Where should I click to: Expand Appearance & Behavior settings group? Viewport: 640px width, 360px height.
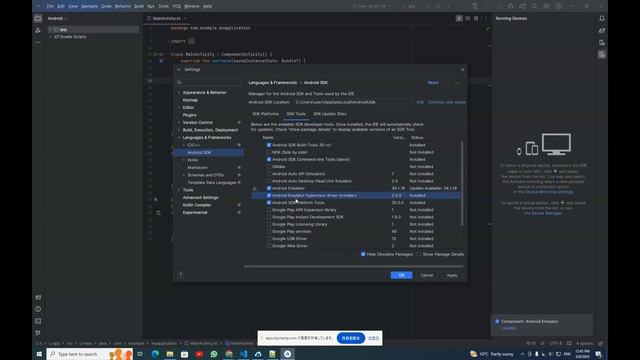[x=179, y=93]
